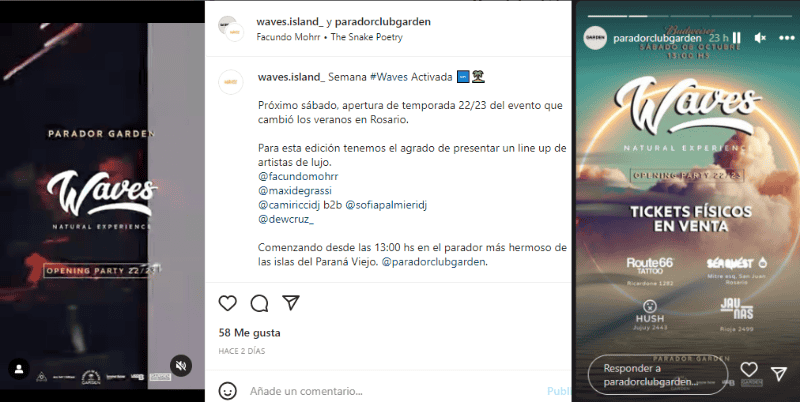The height and width of the screenshot is (402, 800).
Task: Like the story with heart icon
Action: point(749,369)
